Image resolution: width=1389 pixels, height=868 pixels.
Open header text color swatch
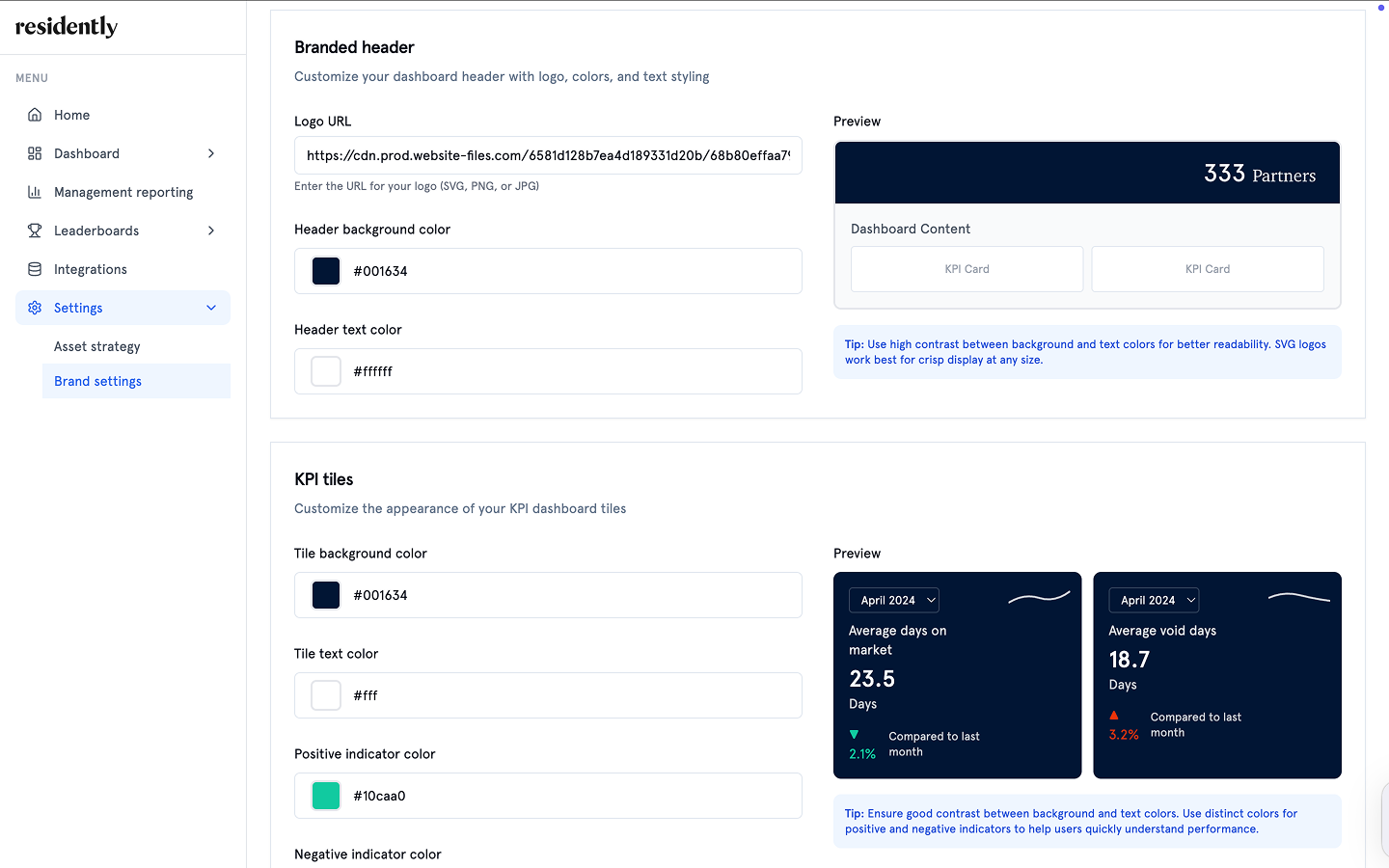click(x=326, y=371)
